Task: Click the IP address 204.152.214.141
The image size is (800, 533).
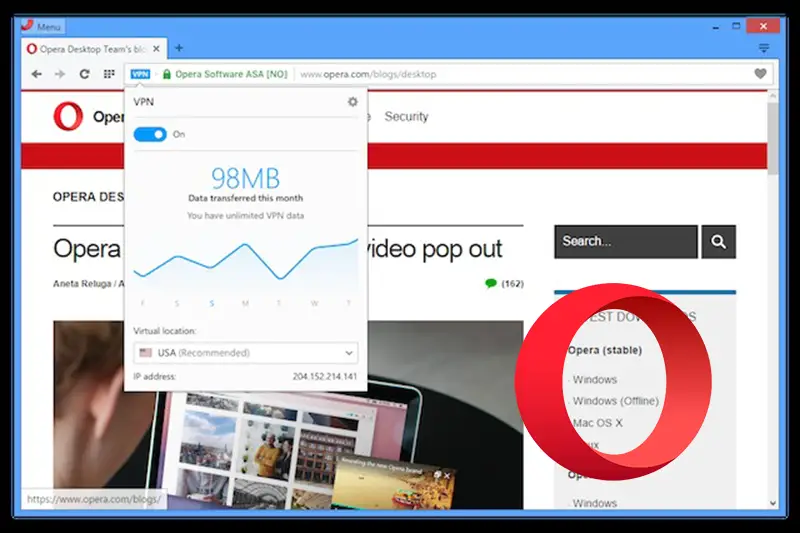Action: (x=324, y=377)
